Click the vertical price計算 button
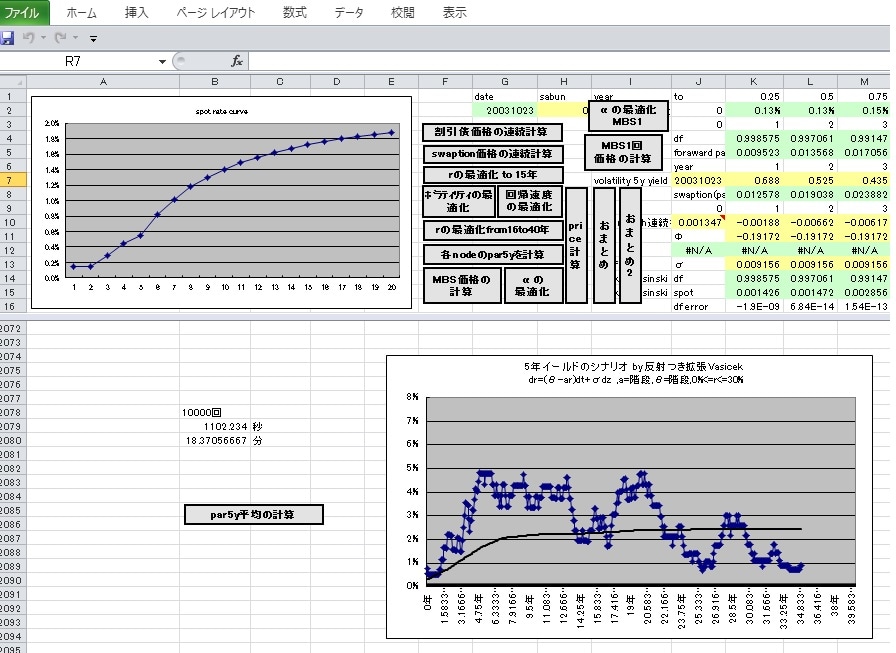This screenshot has height=653, width=896. tap(575, 245)
